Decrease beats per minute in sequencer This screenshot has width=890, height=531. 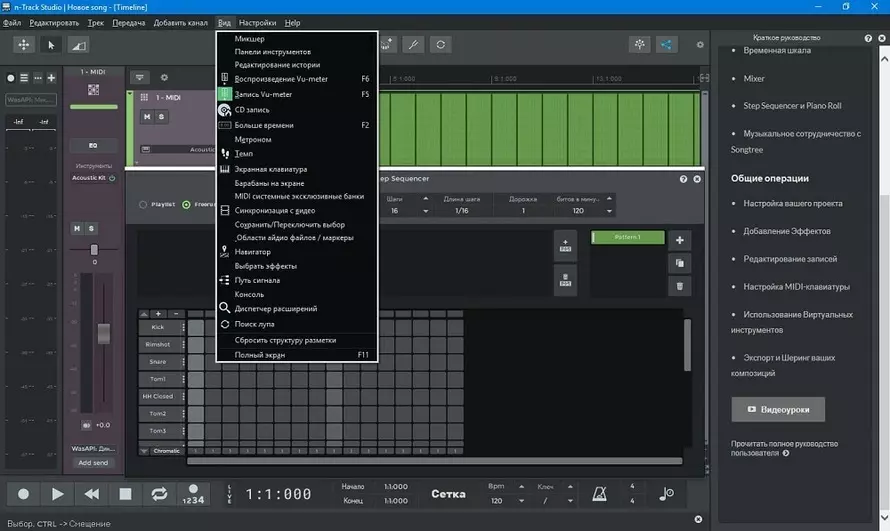pos(609,211)
